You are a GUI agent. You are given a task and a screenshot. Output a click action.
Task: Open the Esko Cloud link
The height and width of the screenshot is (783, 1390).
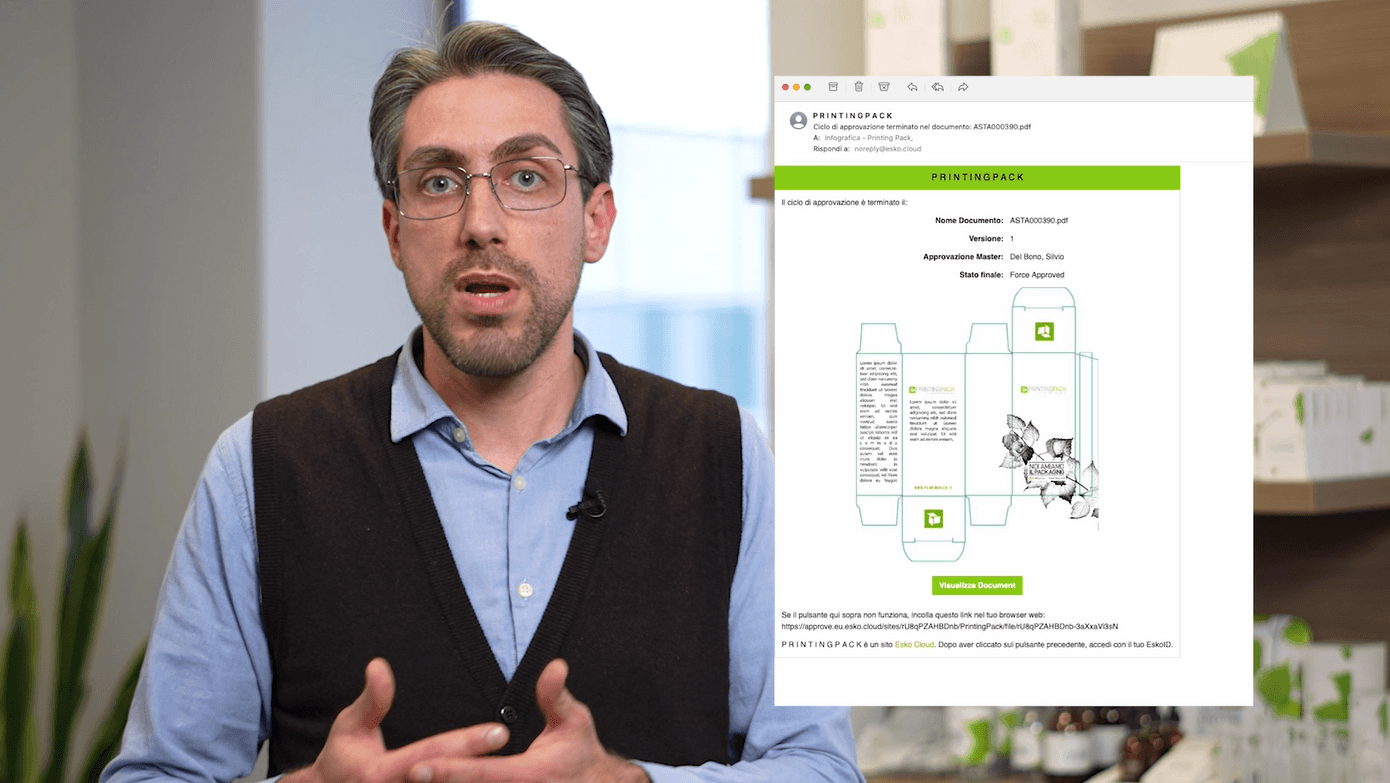914,645
